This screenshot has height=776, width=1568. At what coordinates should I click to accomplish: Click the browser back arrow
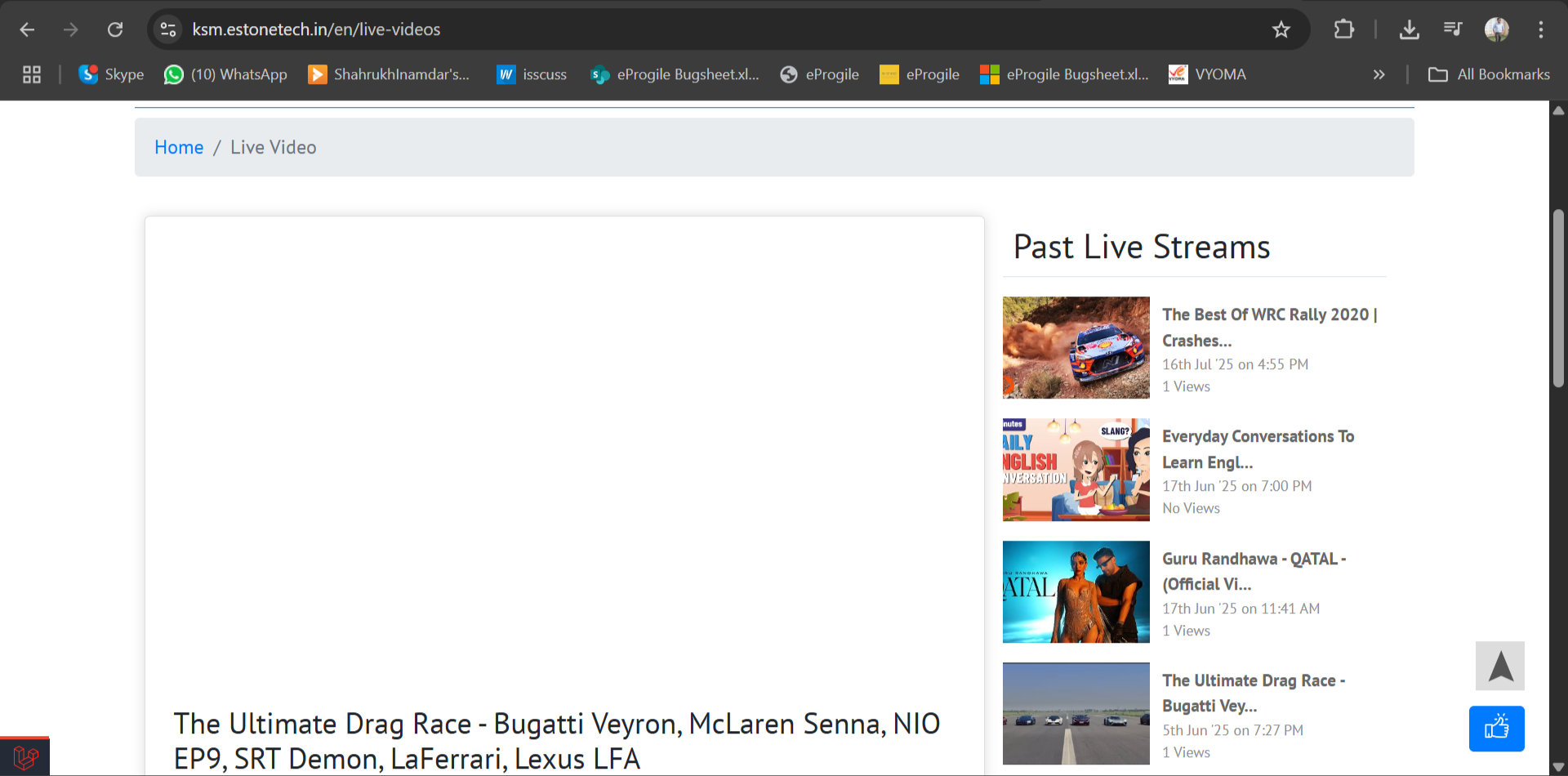pos(27,30)
